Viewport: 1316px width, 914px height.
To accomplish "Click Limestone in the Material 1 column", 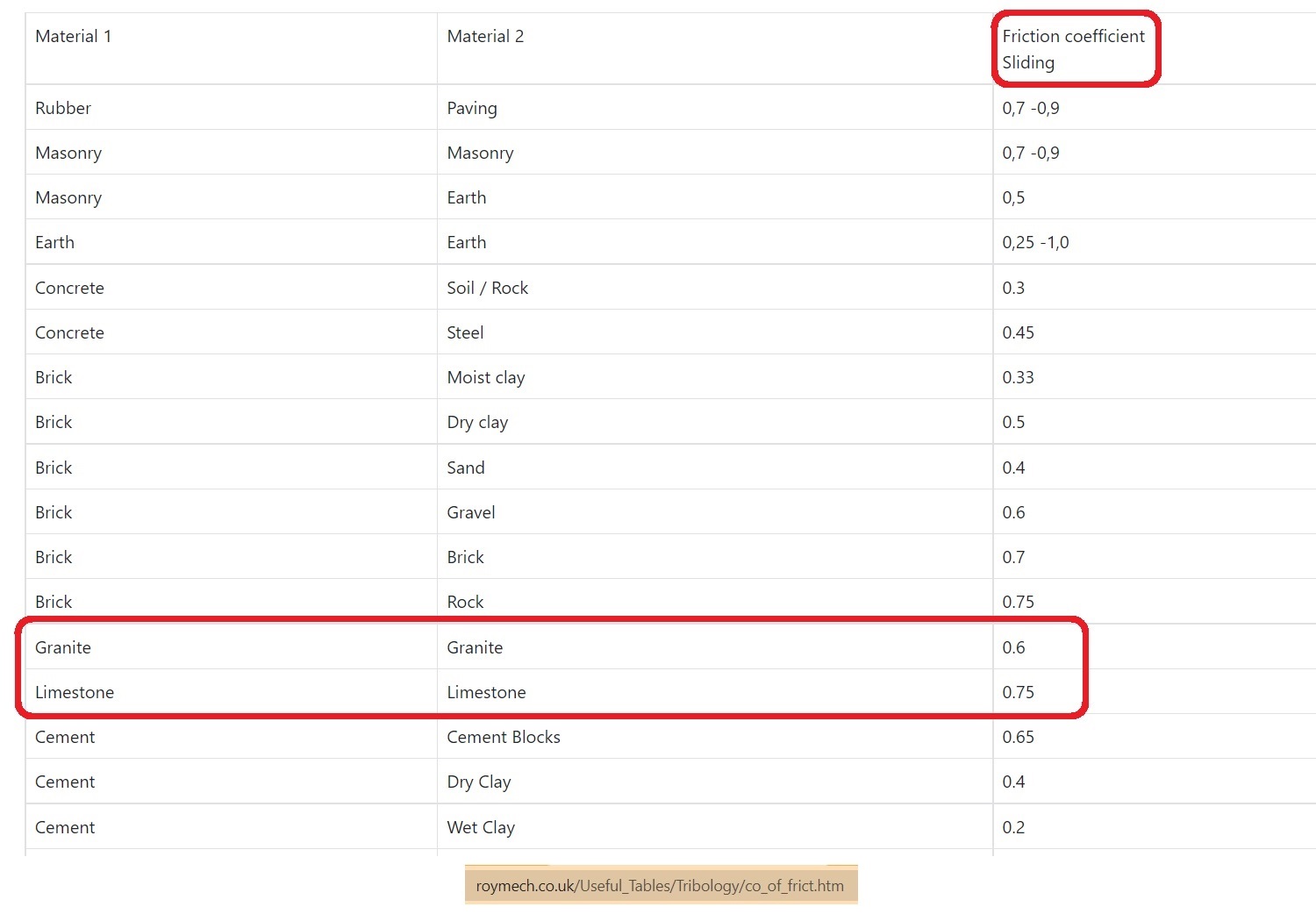I will (75, 692).
